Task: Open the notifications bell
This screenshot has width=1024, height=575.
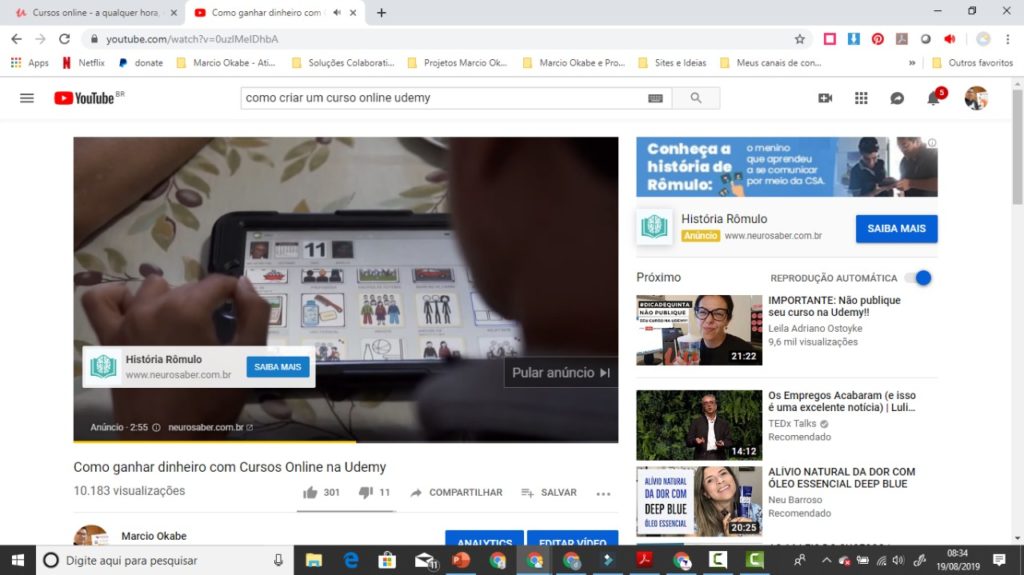Action: pos(934,98)
